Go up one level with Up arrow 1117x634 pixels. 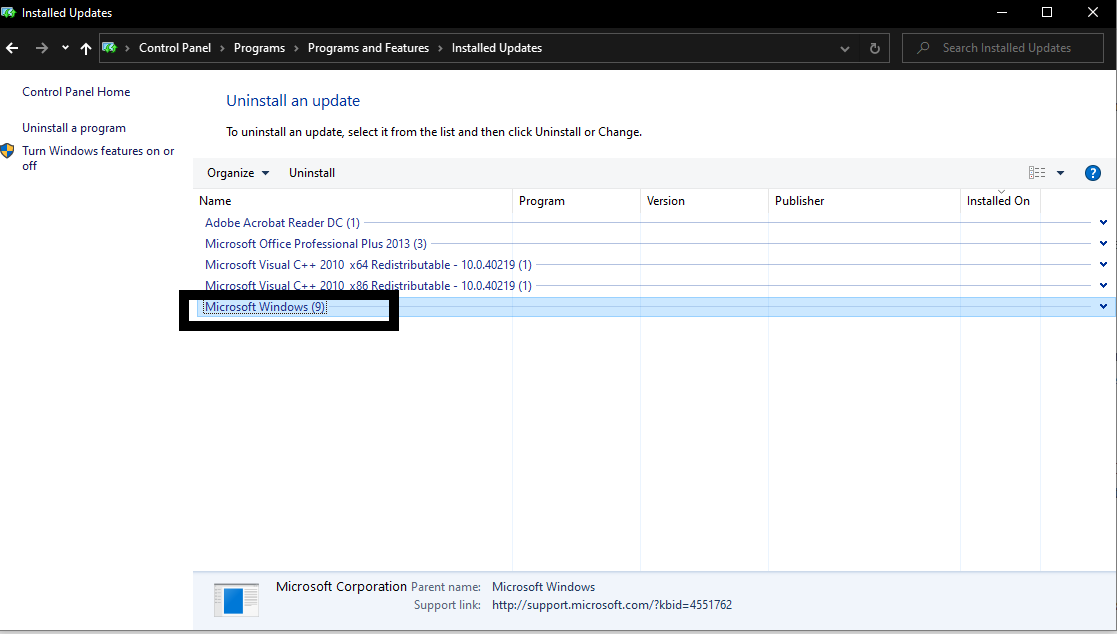tap(85, 48)
